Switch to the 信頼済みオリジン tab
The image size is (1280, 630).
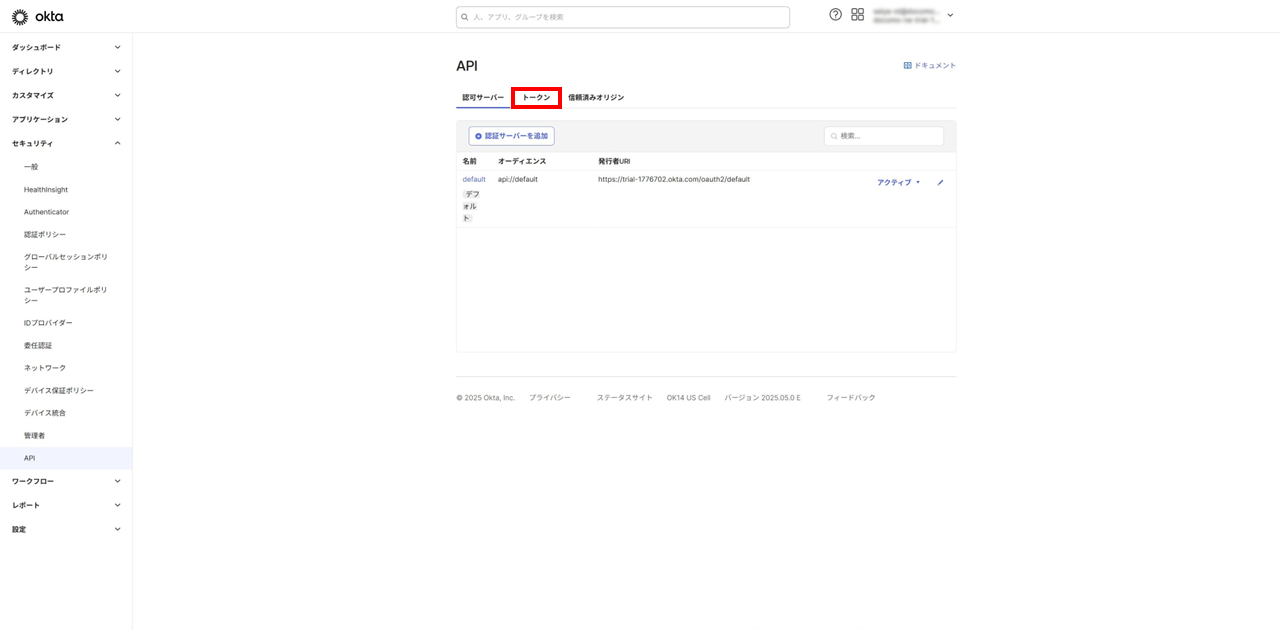pos(596,98)
